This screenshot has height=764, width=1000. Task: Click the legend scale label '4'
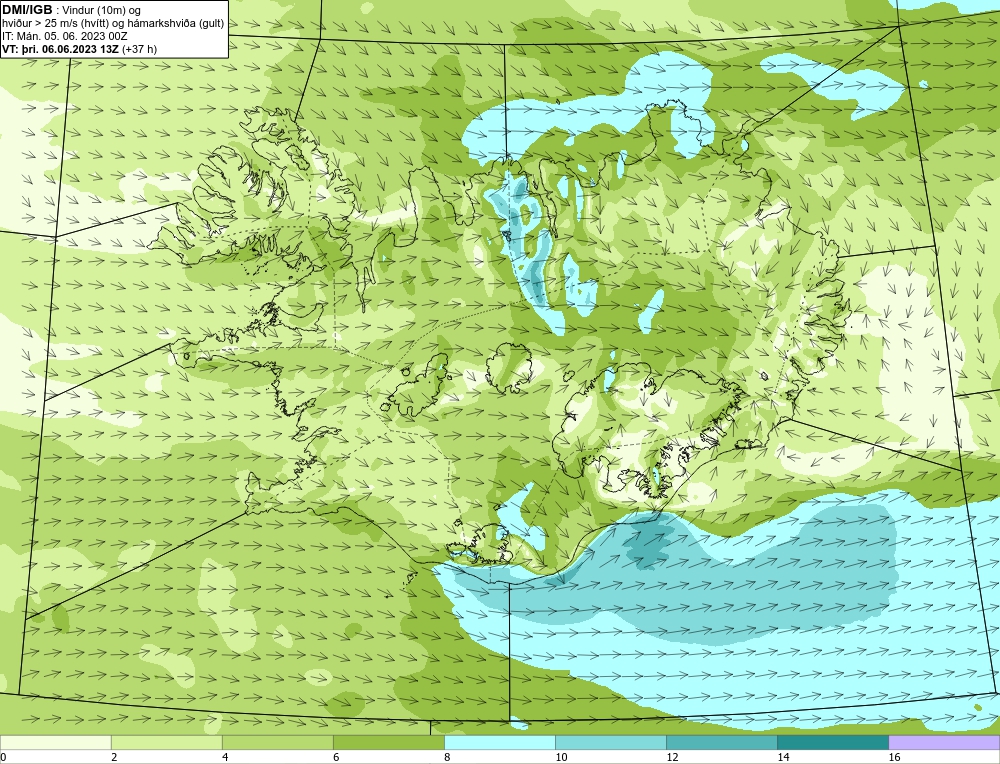(x=225, y=757)
